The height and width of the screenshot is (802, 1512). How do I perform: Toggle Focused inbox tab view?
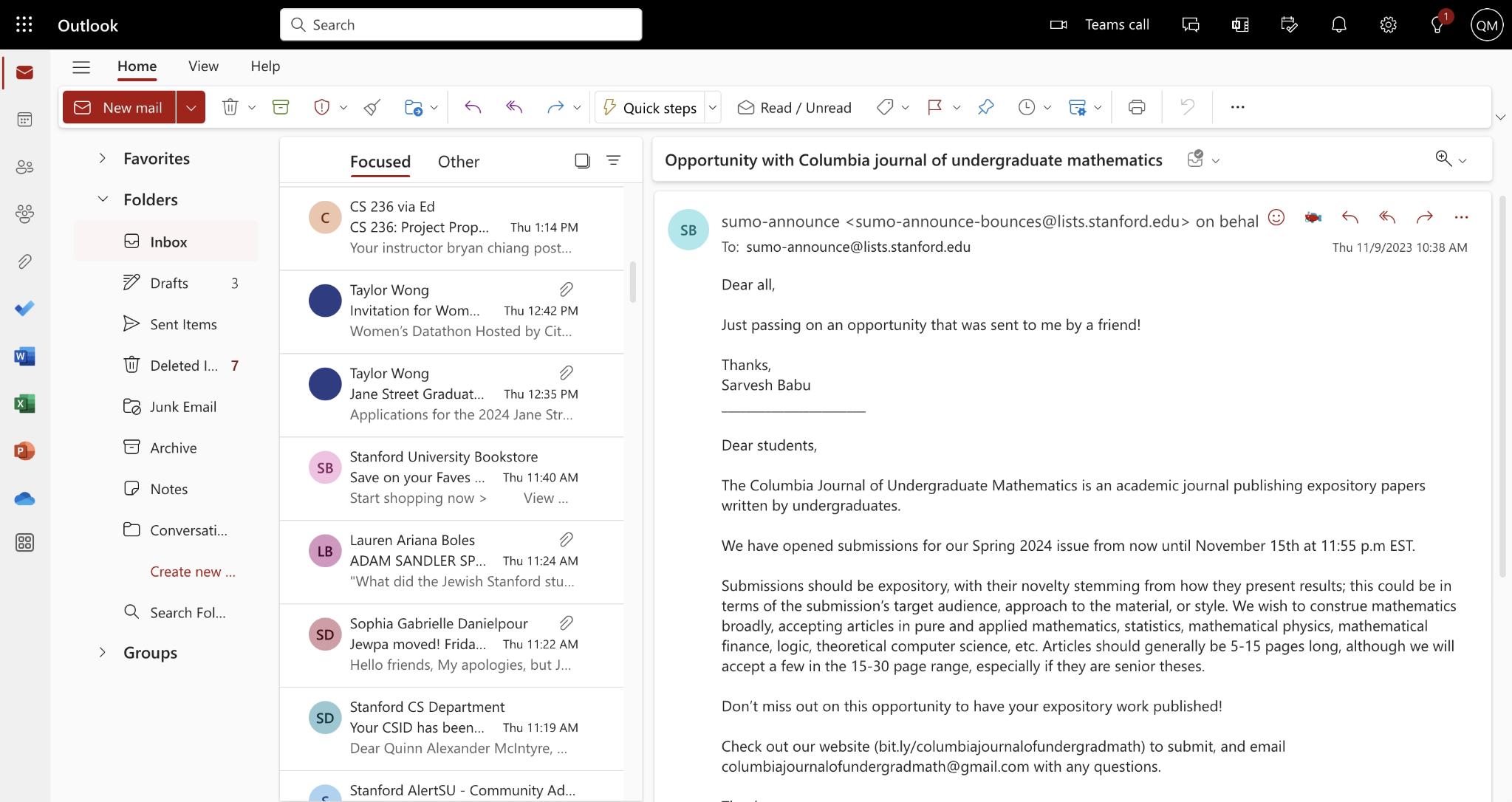[380, 160]
